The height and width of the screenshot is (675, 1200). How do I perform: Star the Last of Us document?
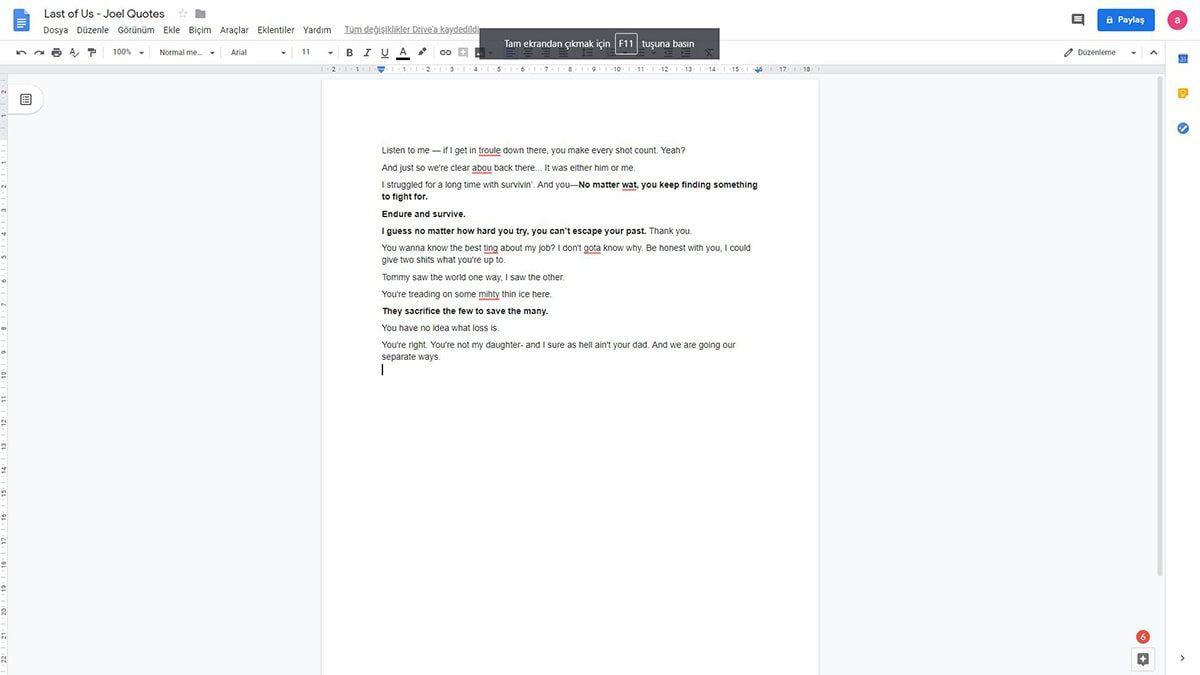pos(179,11)
